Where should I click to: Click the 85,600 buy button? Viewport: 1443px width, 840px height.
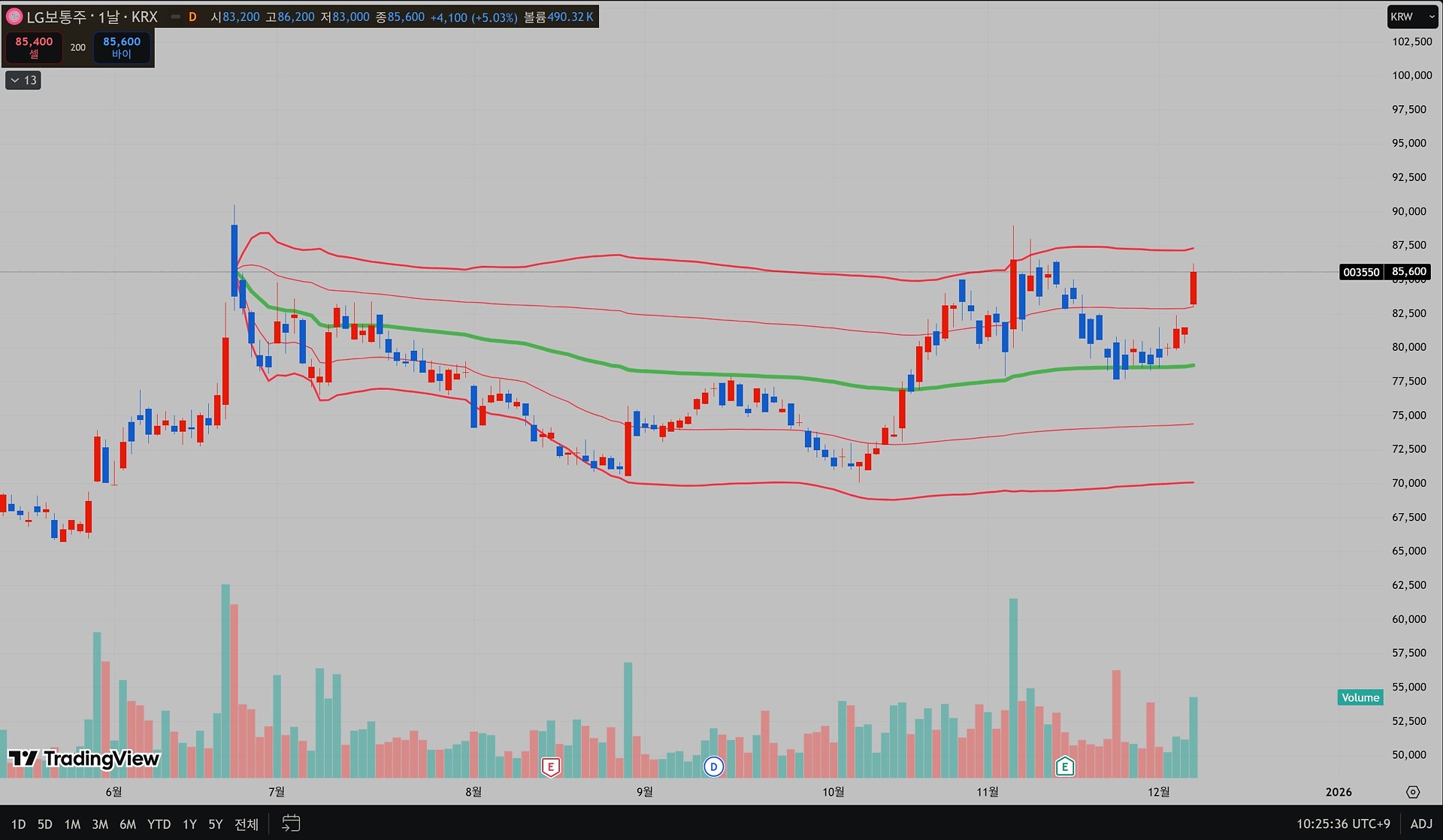coord(122,47)
